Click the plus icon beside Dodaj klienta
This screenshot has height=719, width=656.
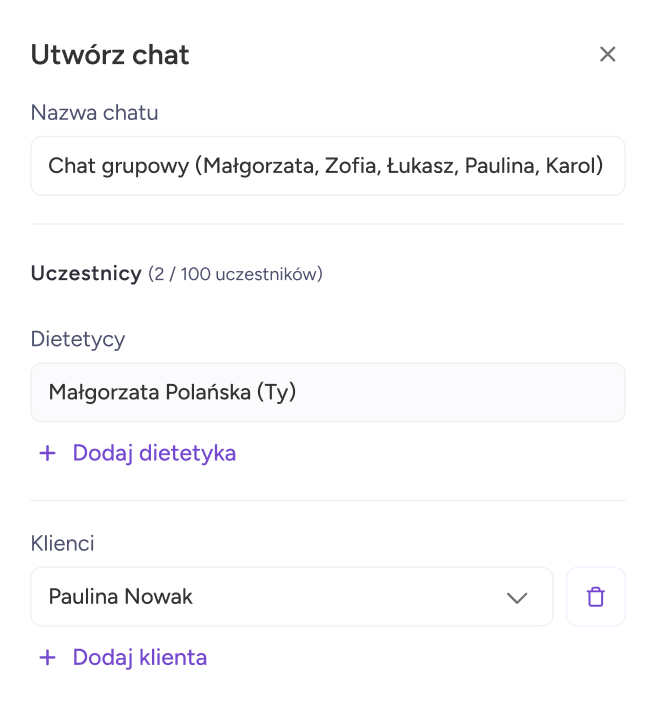click(x=47, y=657)
